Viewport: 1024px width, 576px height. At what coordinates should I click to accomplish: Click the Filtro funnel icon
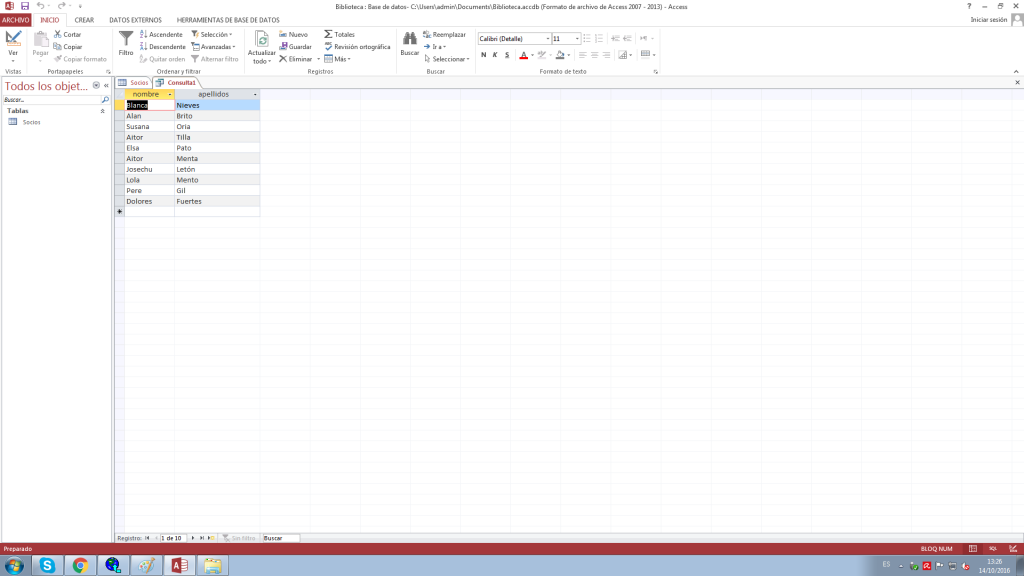pyautogui.click(x=126, y=39)
